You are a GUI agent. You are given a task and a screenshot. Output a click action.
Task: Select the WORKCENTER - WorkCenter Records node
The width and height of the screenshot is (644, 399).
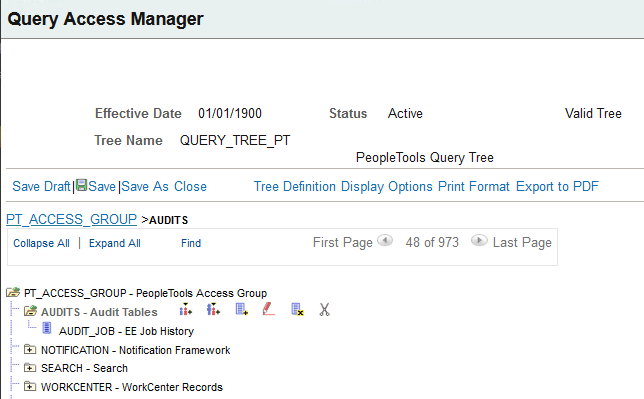pyautogui.click(x=132, y=387)
